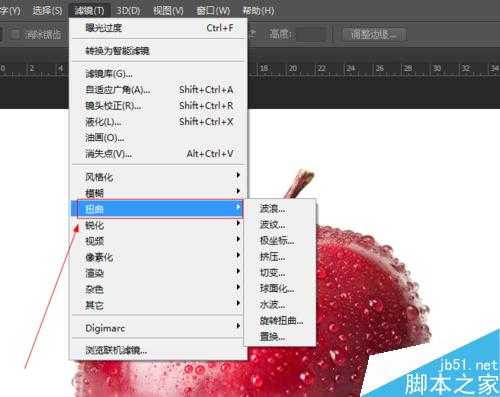The height and width of the screenshot is (397, 500).
Task: Click the 调整边缘... button
Action: tap(374, 34)
